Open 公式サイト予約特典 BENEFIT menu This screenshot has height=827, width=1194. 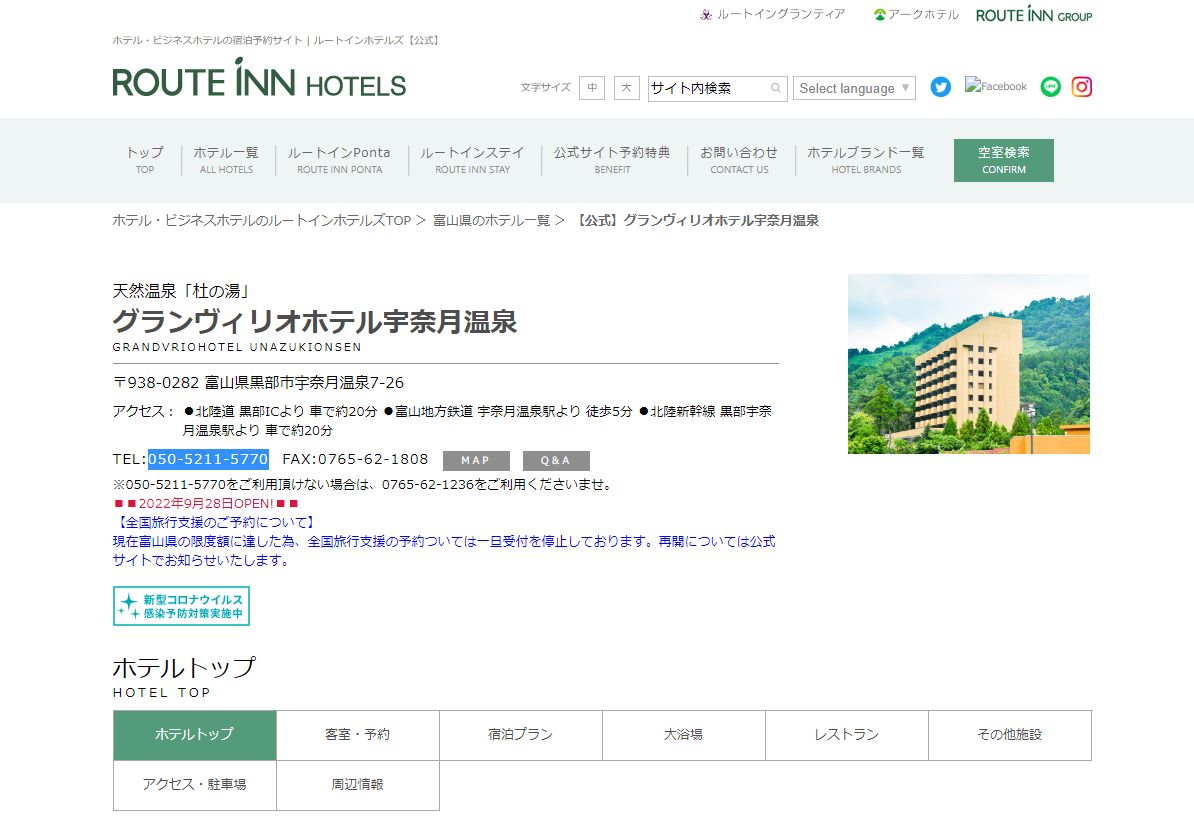pos(612,160)
